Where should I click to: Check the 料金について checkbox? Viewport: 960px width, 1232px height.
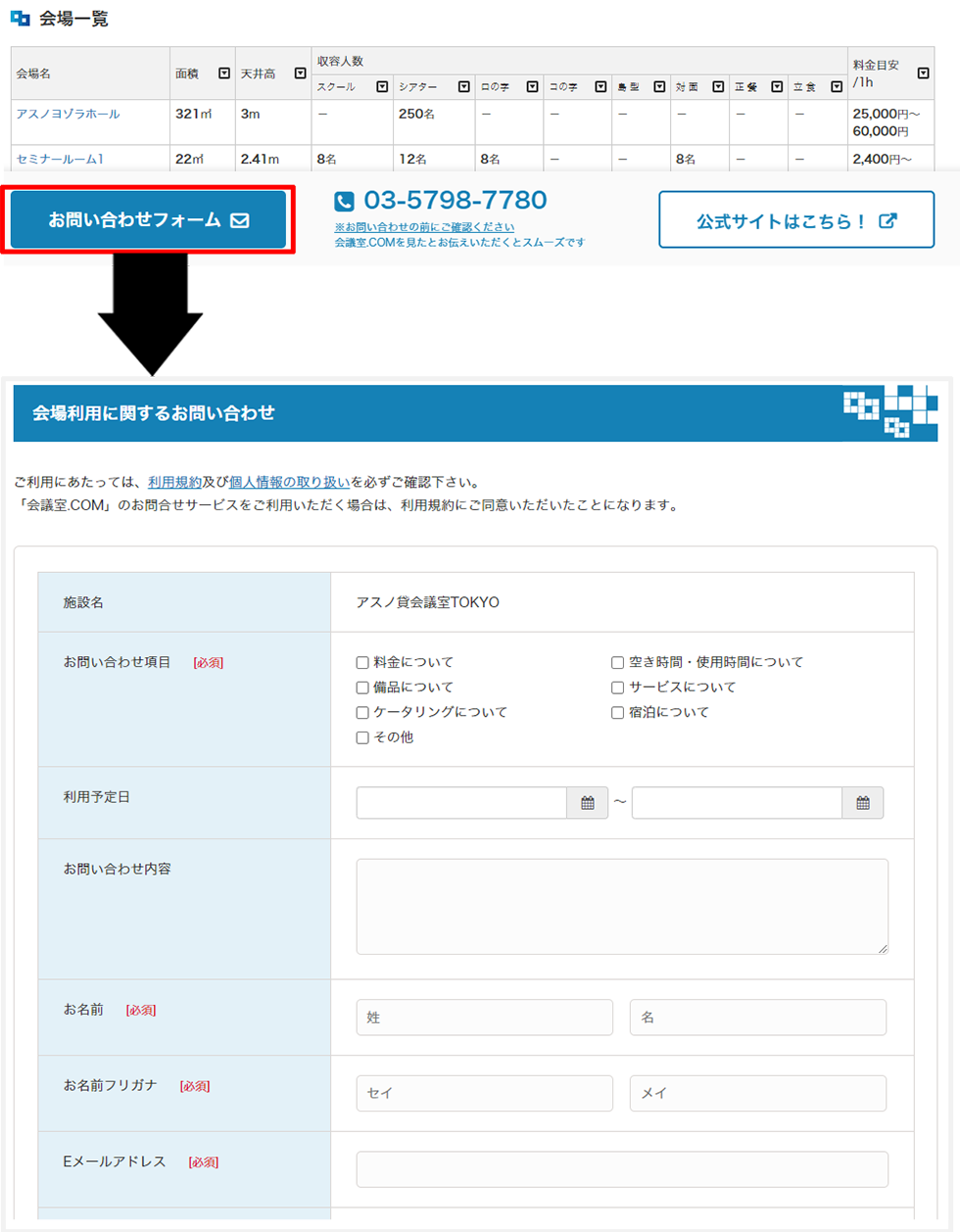click(362, 663)
